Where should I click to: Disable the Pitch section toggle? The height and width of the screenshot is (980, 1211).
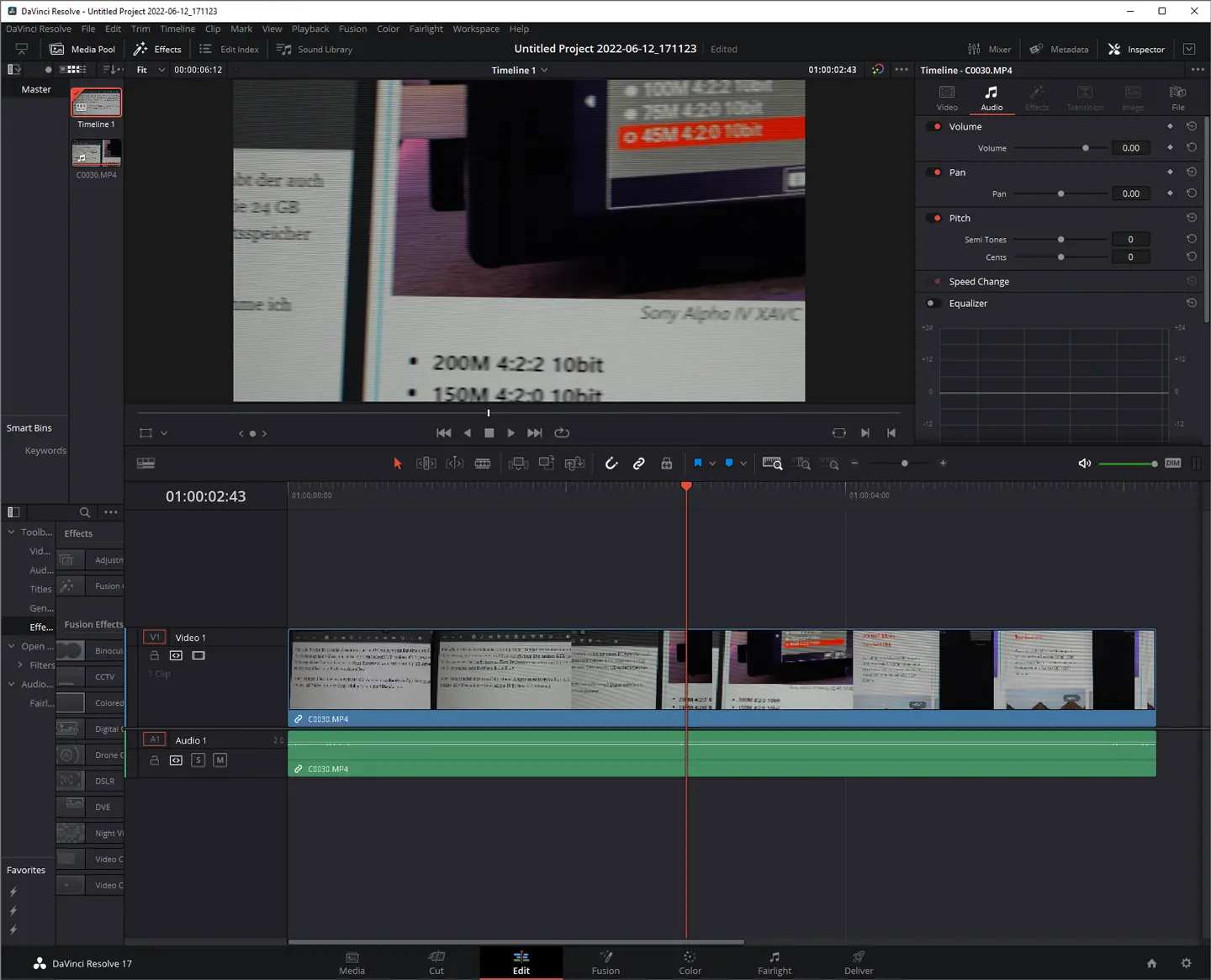(936, 219)
